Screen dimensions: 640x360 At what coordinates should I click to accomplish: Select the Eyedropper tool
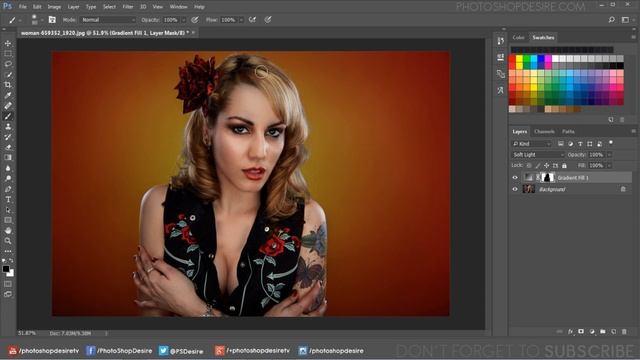[8, 95]
